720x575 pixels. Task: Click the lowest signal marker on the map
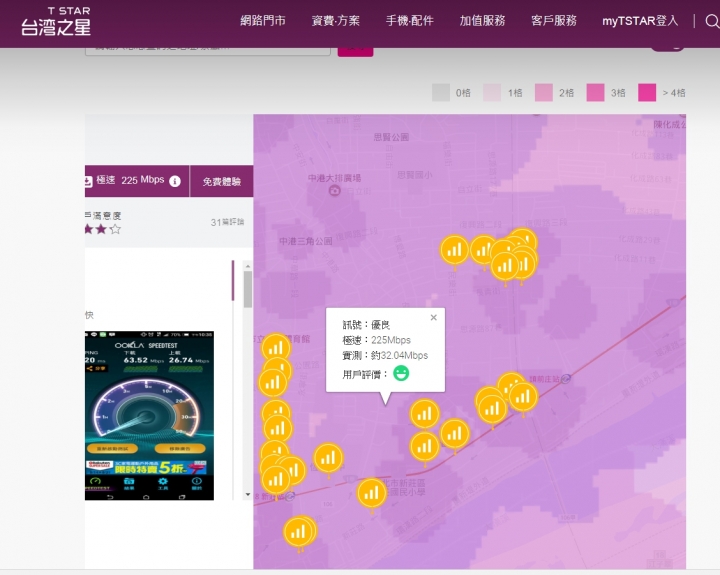[298, 533]
